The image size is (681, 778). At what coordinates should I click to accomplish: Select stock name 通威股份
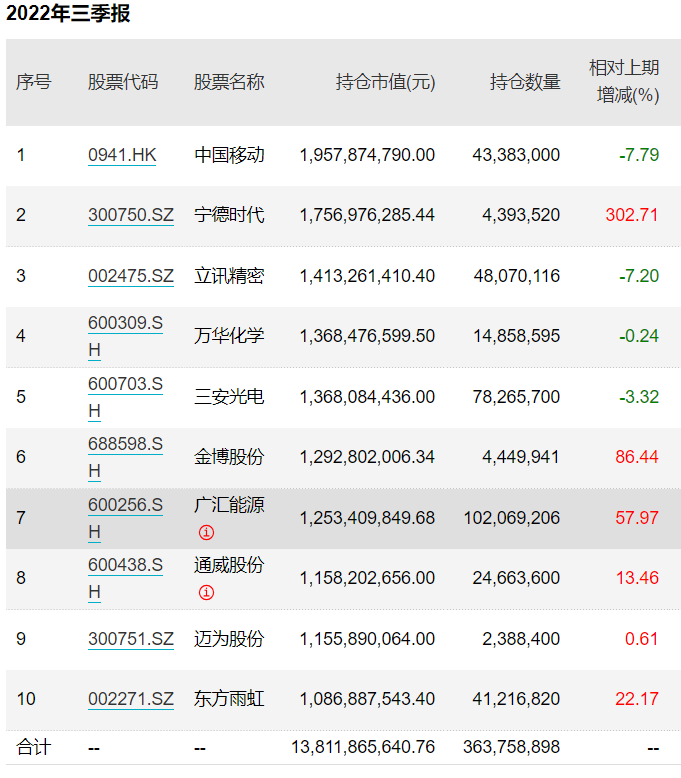pyautogui.click(x=229, y=565)
